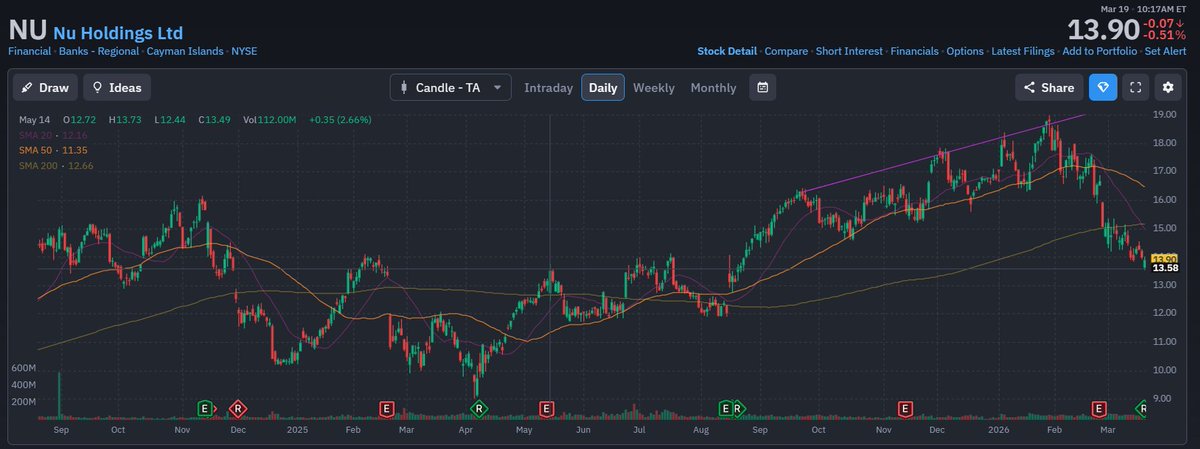Click the +0.35 (2.66%) change readout
Image resolution: width=1200 pixels, height=449 pixels.
coord(340,120)
